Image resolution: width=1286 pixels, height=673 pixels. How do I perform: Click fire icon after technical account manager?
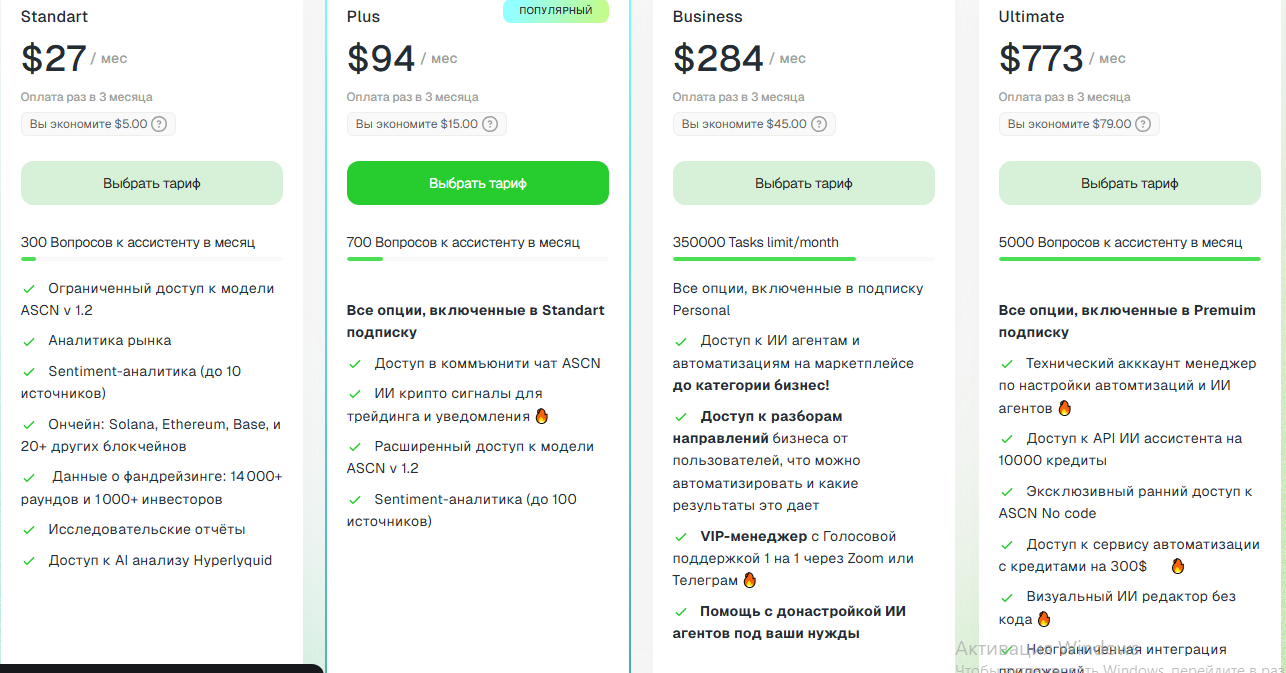coord(1064,408)
